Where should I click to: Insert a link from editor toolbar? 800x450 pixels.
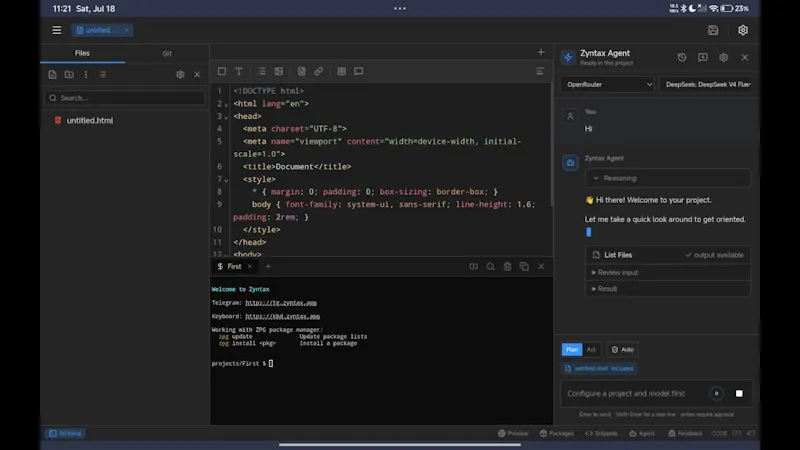tap(318, 71)
